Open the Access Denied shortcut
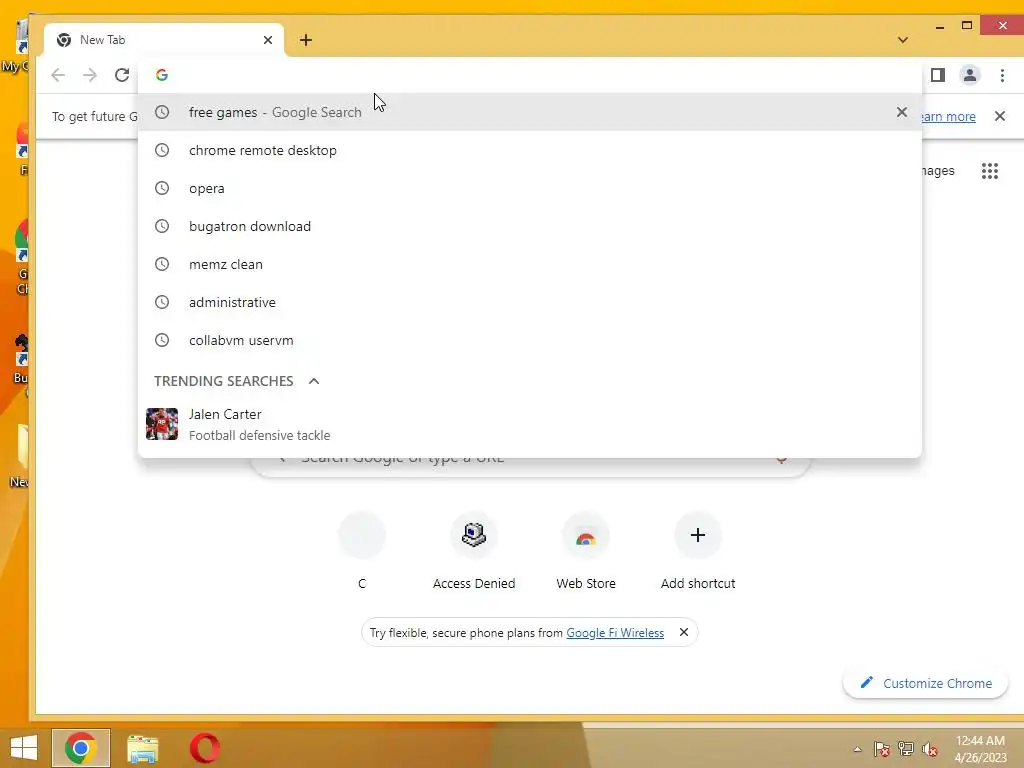1024x768 pixels. coord(473,552)
